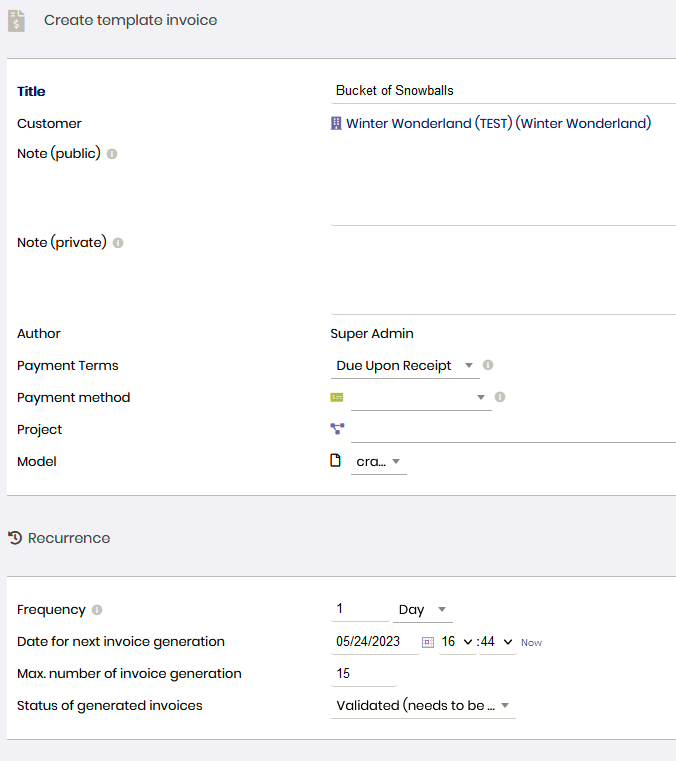Click the project tree icon
Viewport: 676px width, 761px height.
(337, 429)
